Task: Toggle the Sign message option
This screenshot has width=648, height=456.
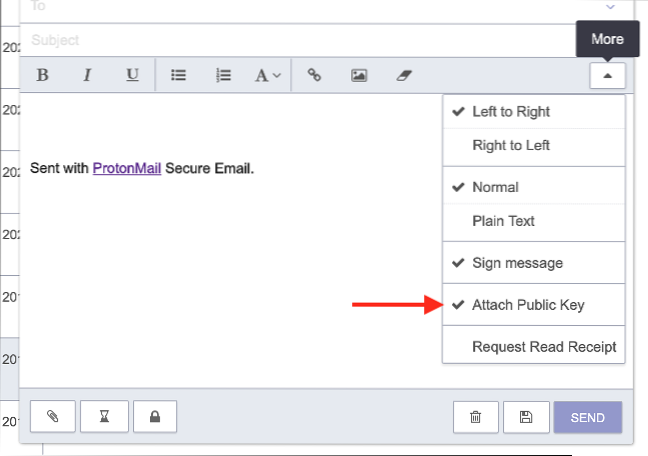Action: click(x=534, y=263)
